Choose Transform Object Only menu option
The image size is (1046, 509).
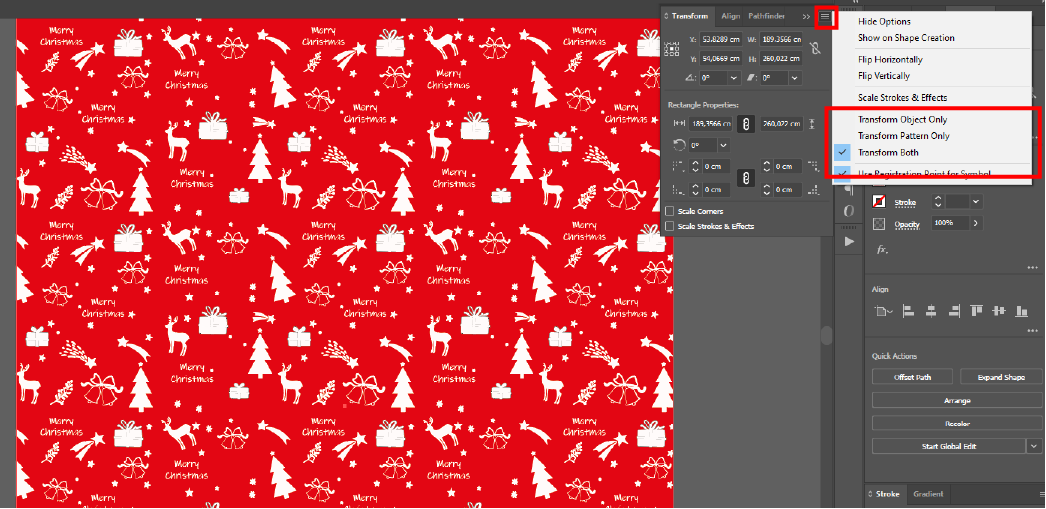coord(902,120)
